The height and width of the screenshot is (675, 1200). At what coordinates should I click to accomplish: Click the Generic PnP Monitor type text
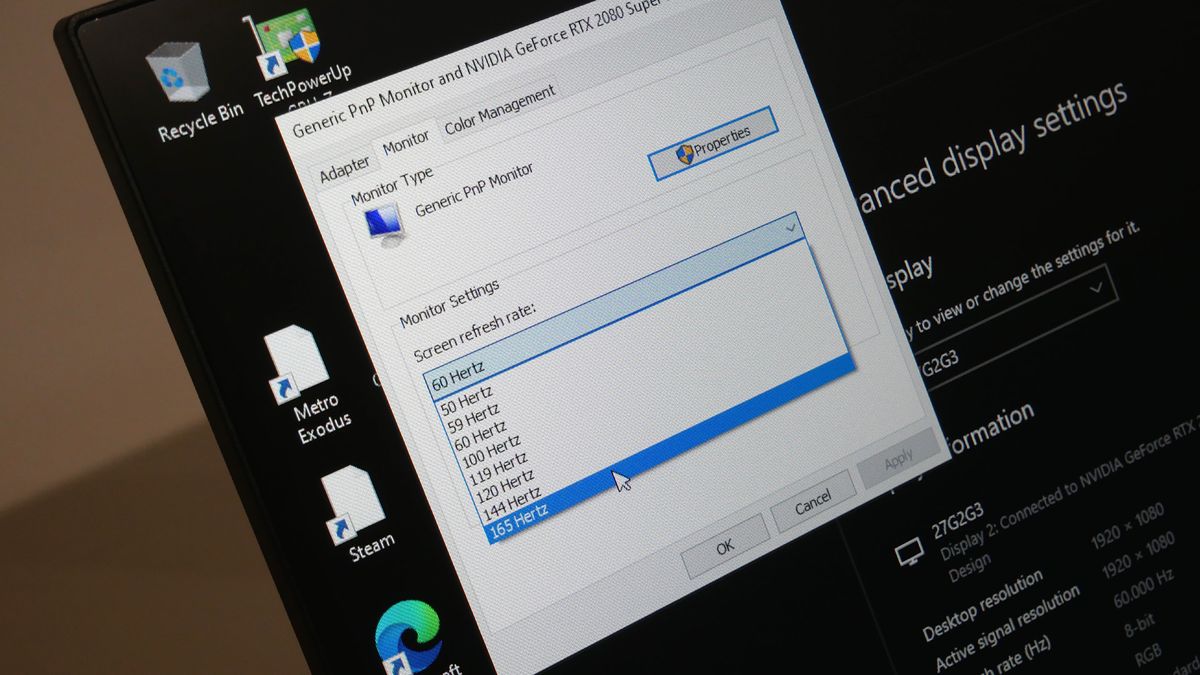point(474,188)
